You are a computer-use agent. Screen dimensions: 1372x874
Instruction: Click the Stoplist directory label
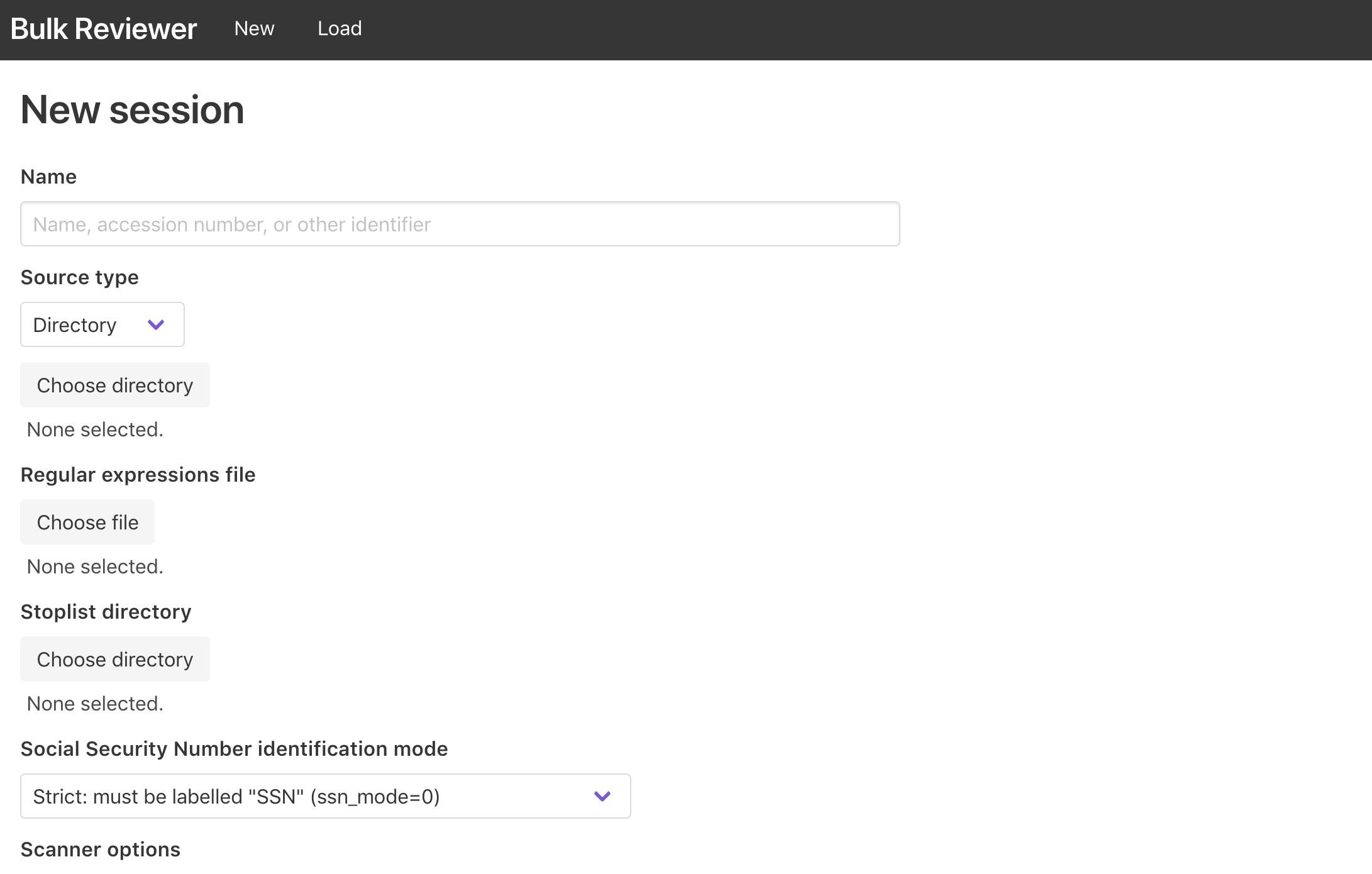pyautogui.click(x=106, y=612)
